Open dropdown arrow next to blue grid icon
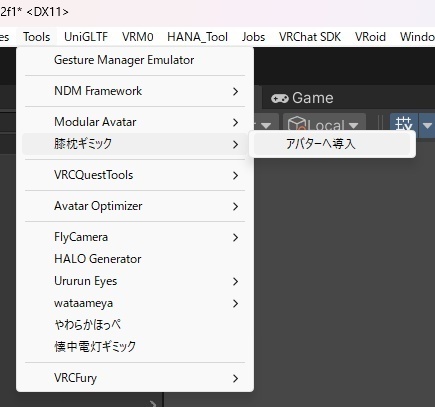 pyautogui.click(x=427, y=125)
